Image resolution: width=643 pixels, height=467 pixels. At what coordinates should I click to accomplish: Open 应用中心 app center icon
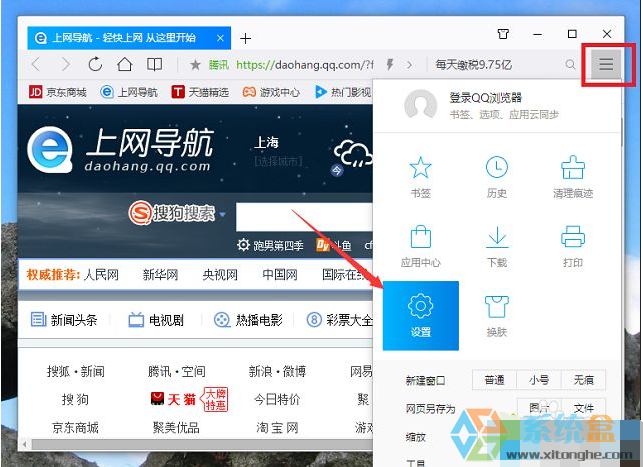tap(421, 246)
